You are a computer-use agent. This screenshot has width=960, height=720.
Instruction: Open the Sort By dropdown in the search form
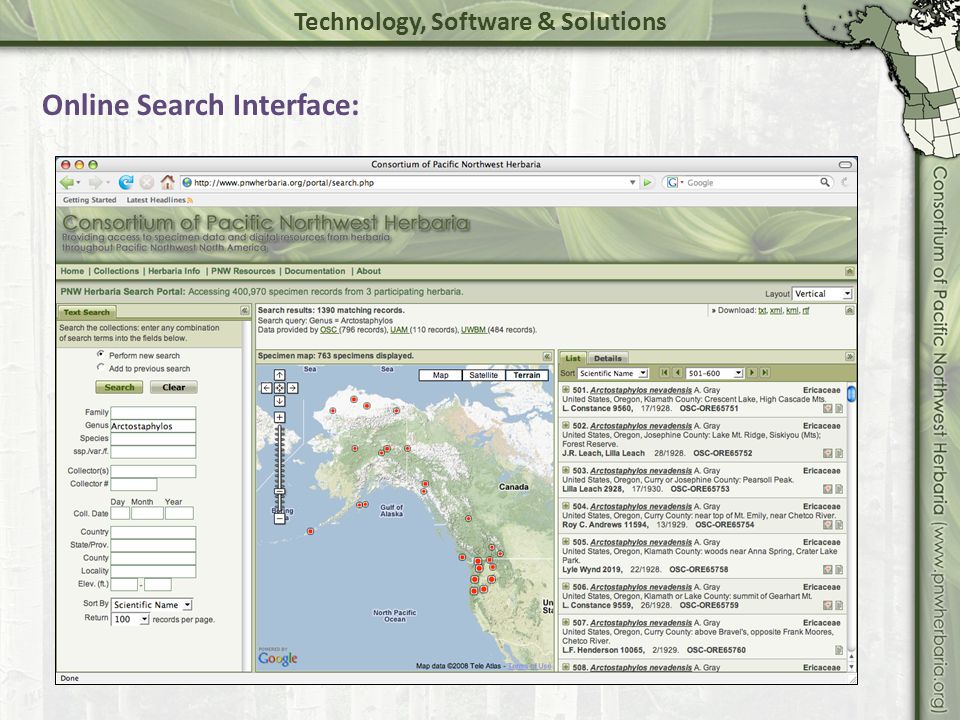click(152, 605)
